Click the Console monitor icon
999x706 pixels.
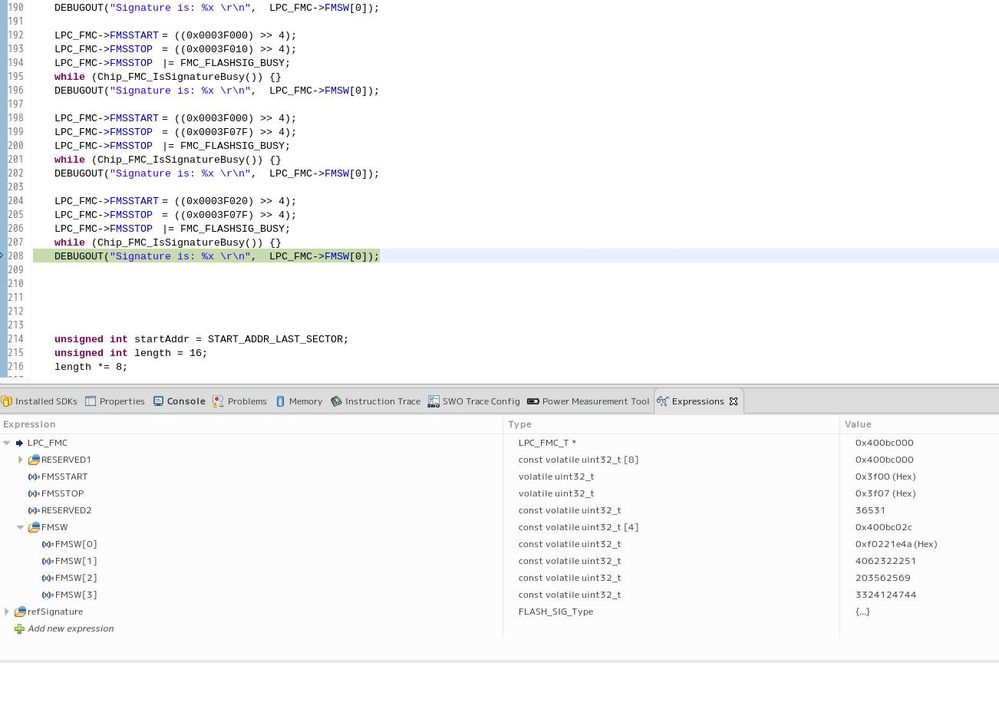(158, 401)
